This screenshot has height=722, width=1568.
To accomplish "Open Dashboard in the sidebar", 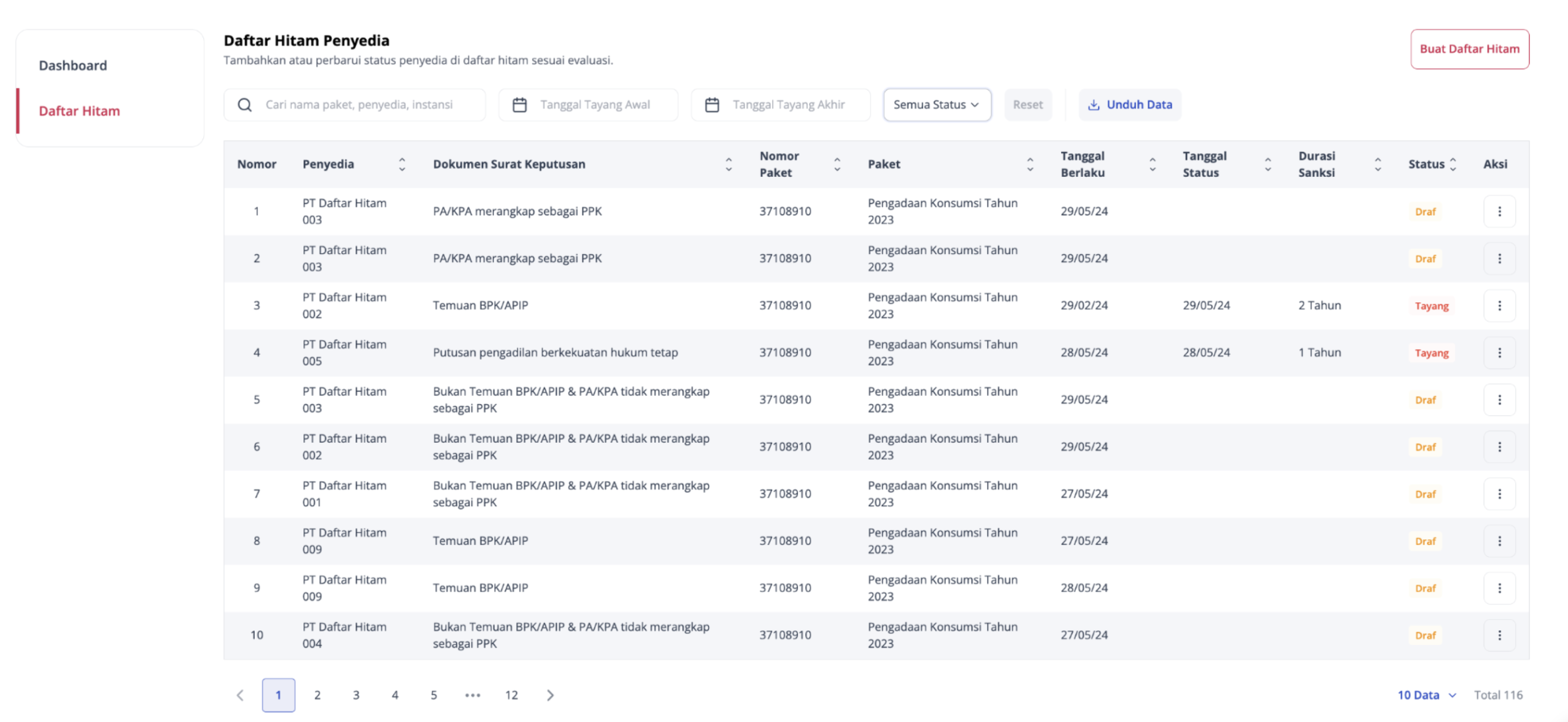I will click(73, 65).
